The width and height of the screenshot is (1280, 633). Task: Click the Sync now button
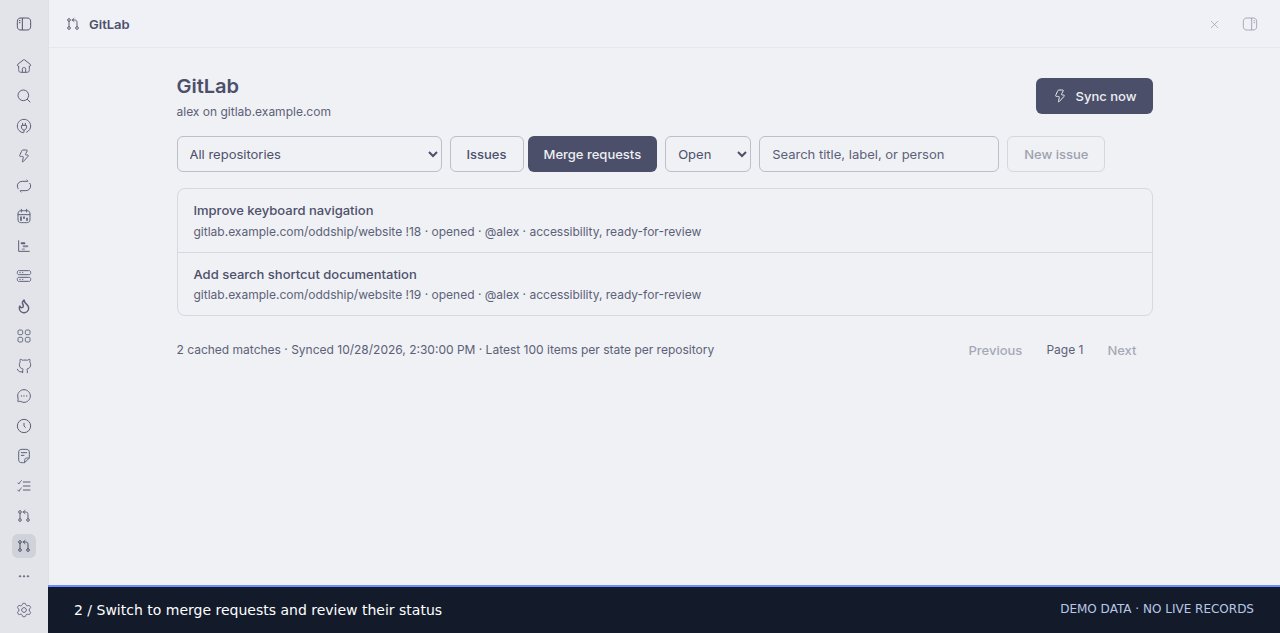(x=1094, y=96)
